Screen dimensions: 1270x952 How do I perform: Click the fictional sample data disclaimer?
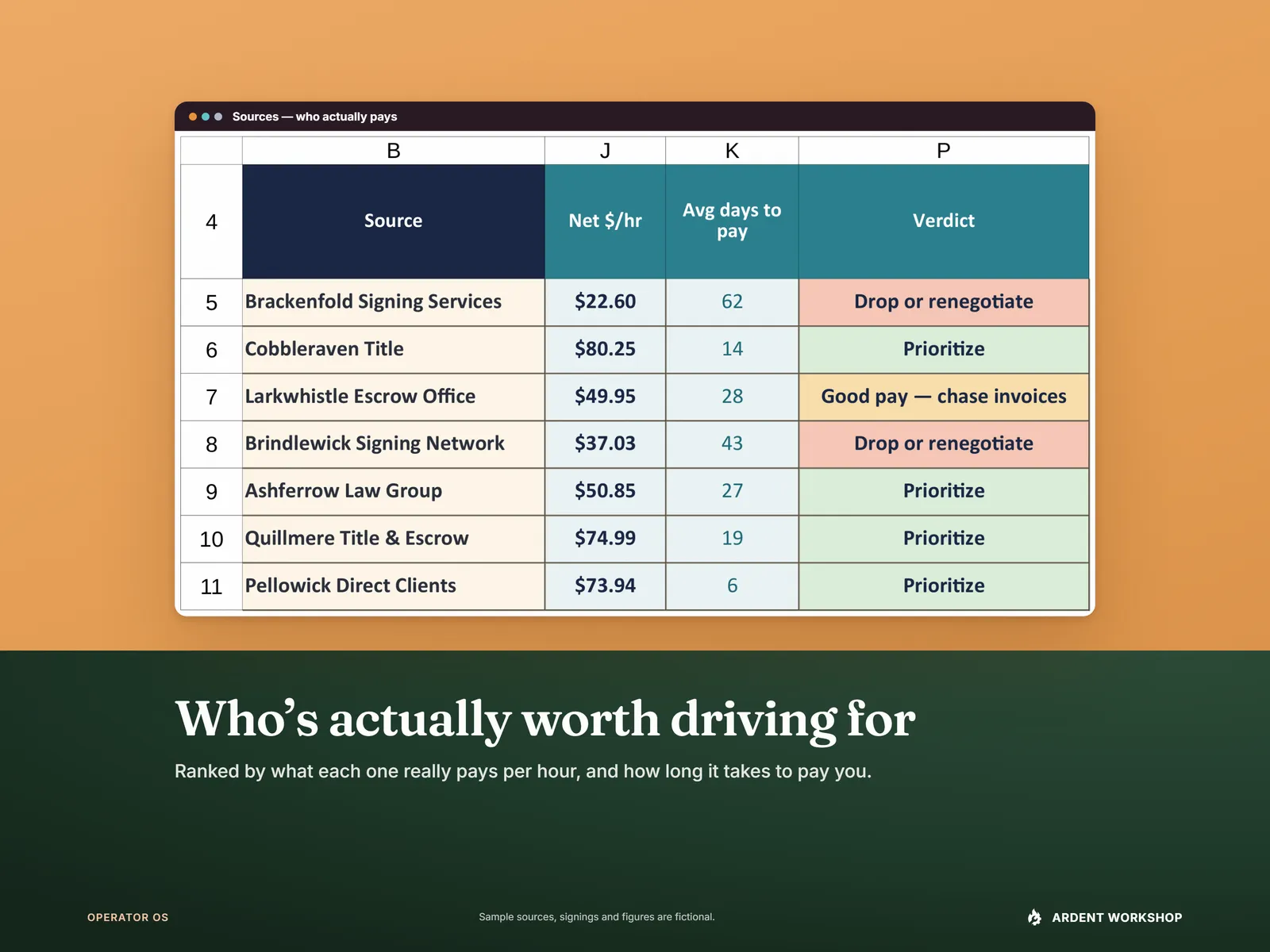597,917
